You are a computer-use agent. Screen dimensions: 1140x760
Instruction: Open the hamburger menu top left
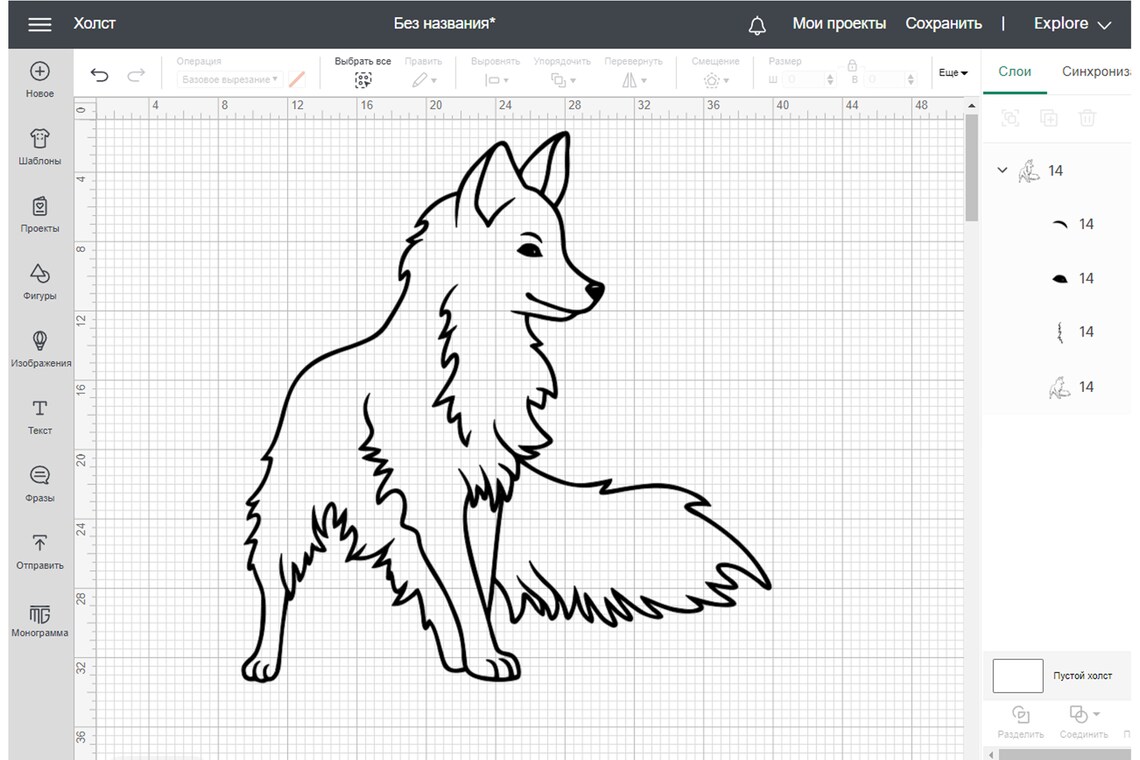point(39,24)
